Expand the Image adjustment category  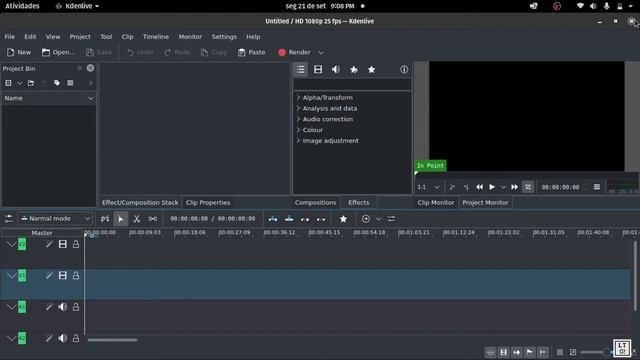298,140
